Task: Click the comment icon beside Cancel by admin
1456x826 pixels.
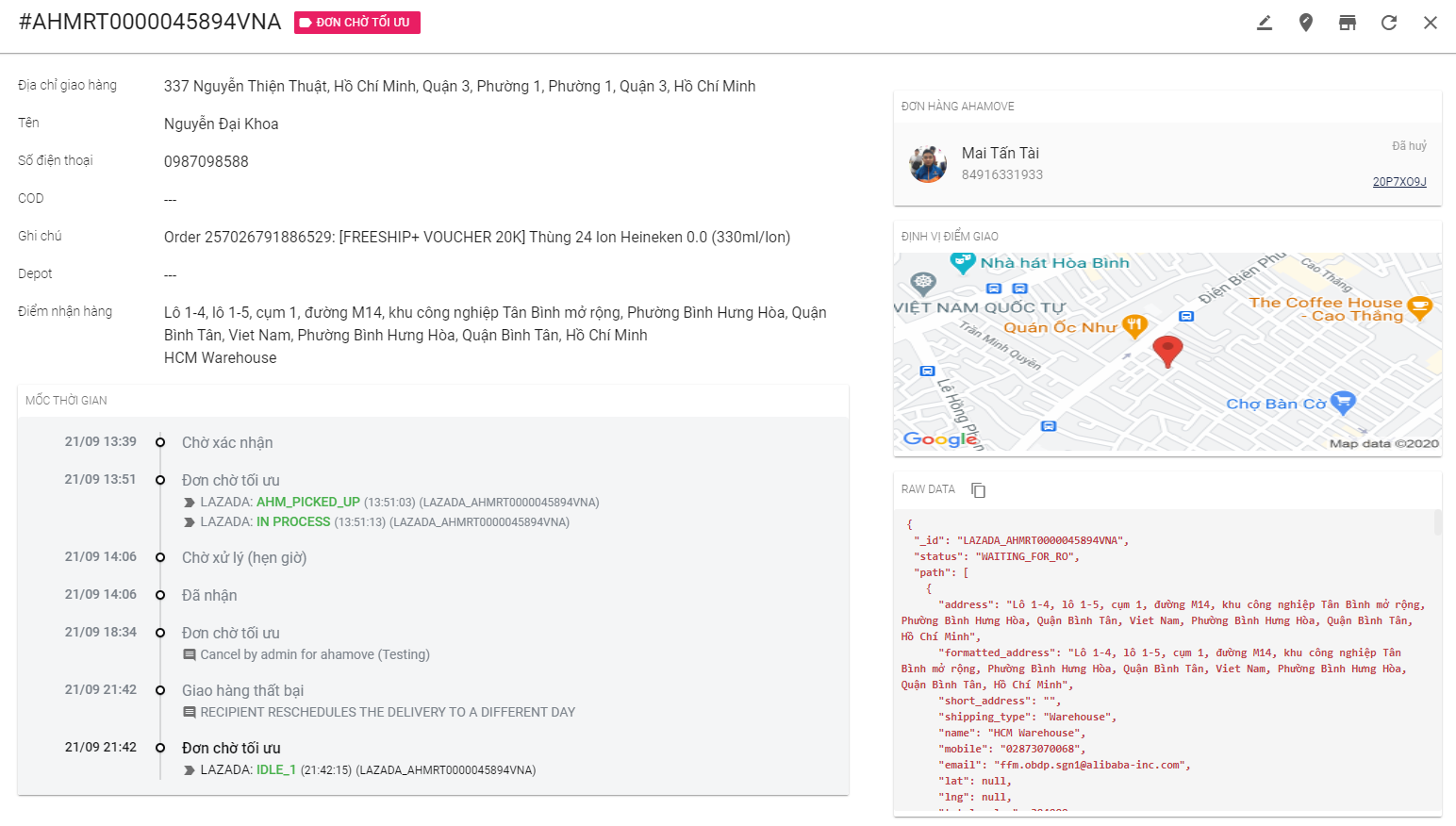Action: pos(190,654)
